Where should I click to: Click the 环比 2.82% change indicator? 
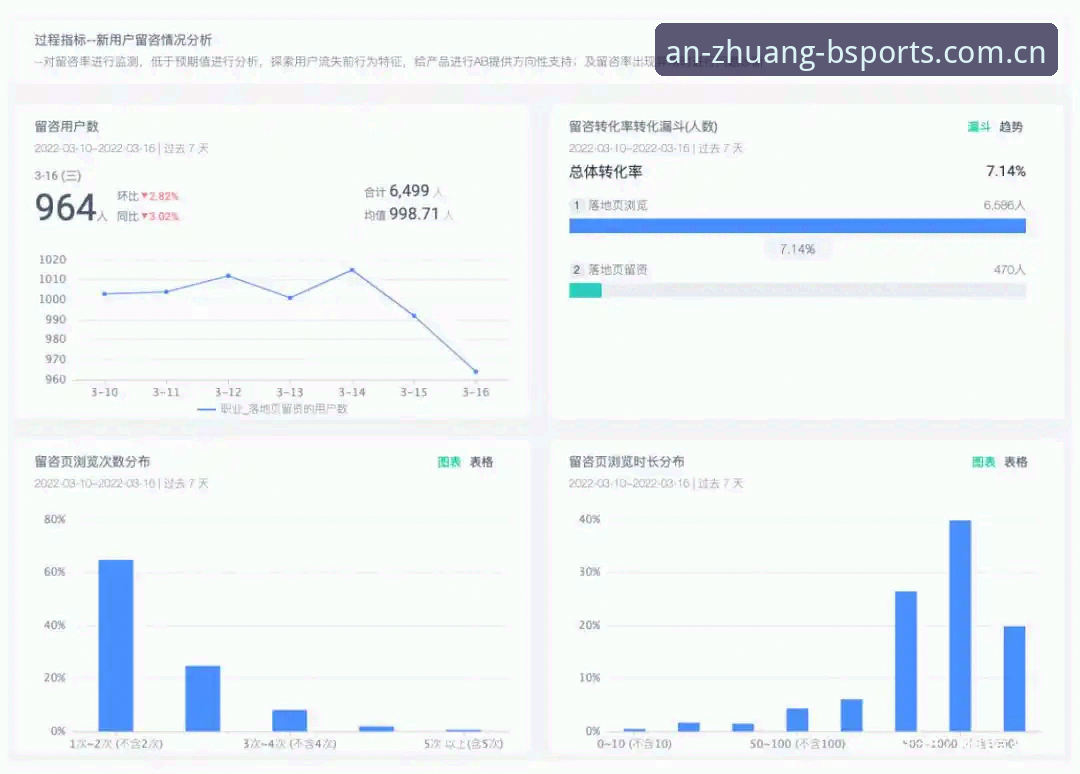[148, 196]
